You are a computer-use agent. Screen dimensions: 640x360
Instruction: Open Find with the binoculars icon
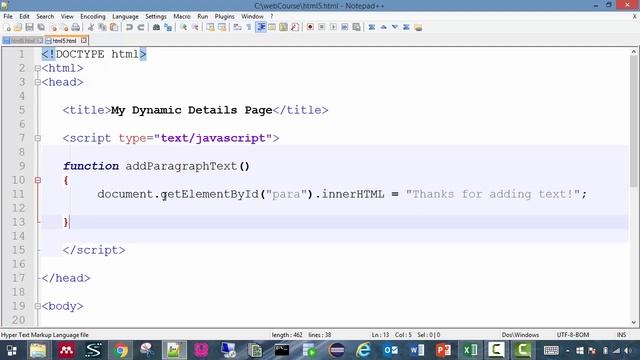156,27
